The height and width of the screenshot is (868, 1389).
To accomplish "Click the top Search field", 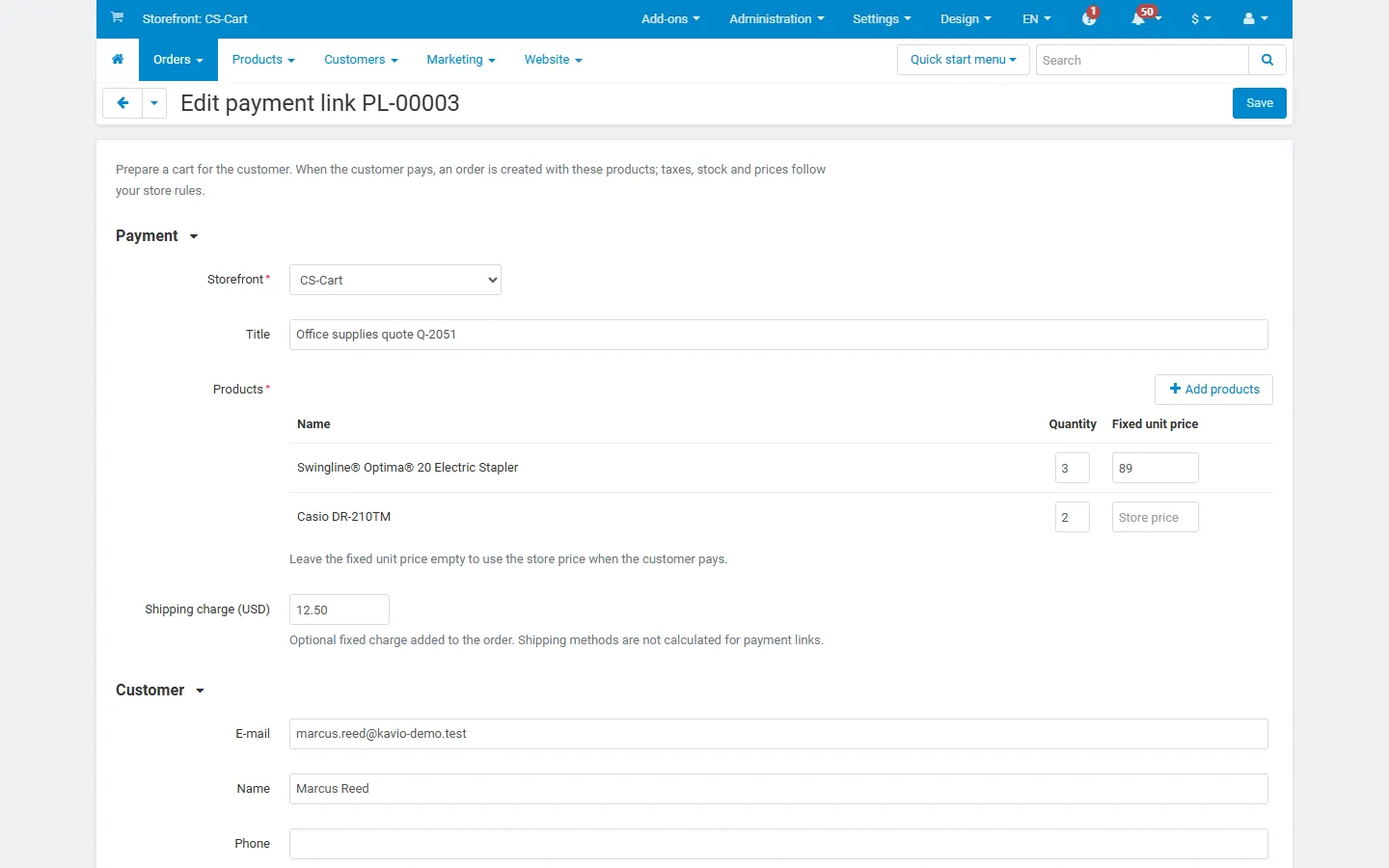I will [1142, 60].
